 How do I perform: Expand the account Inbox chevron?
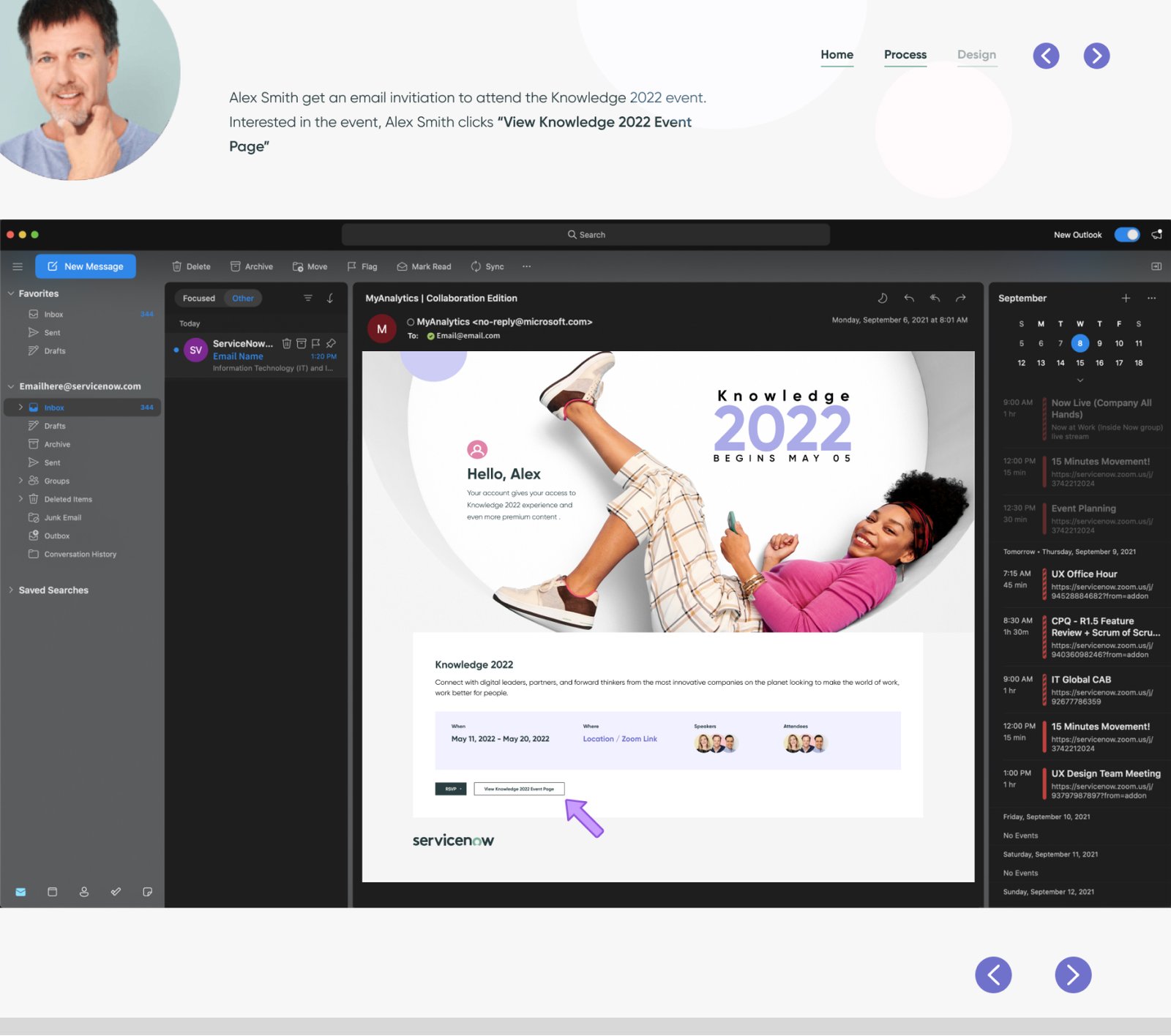pyautogui.click(x=20, y=407)
